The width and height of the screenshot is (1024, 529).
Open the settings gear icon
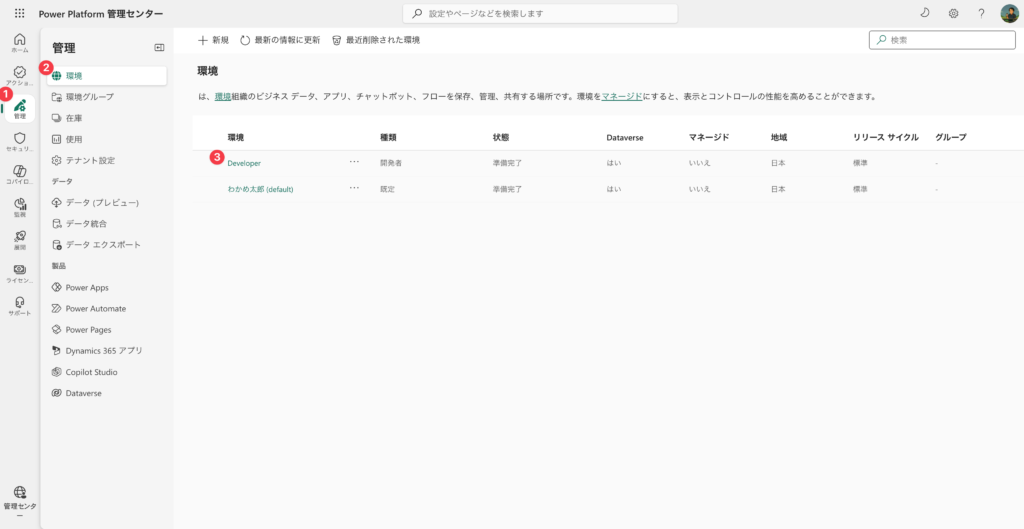pos(953,13)
